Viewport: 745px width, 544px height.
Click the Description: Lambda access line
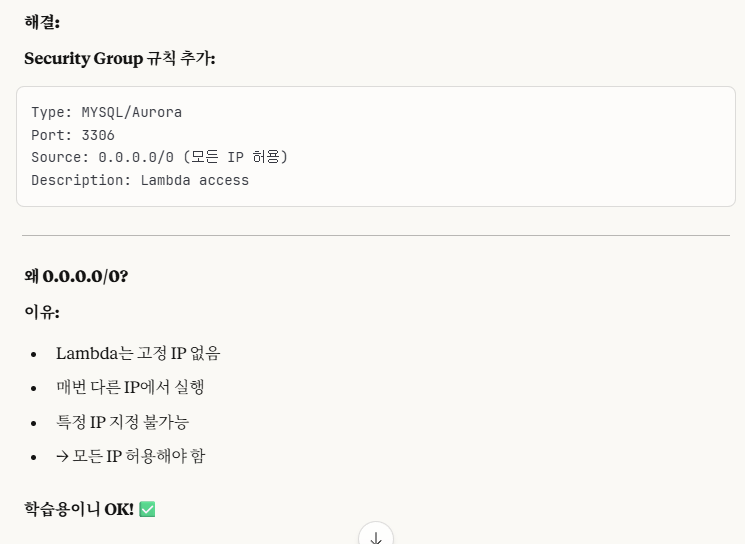point(140,180)
